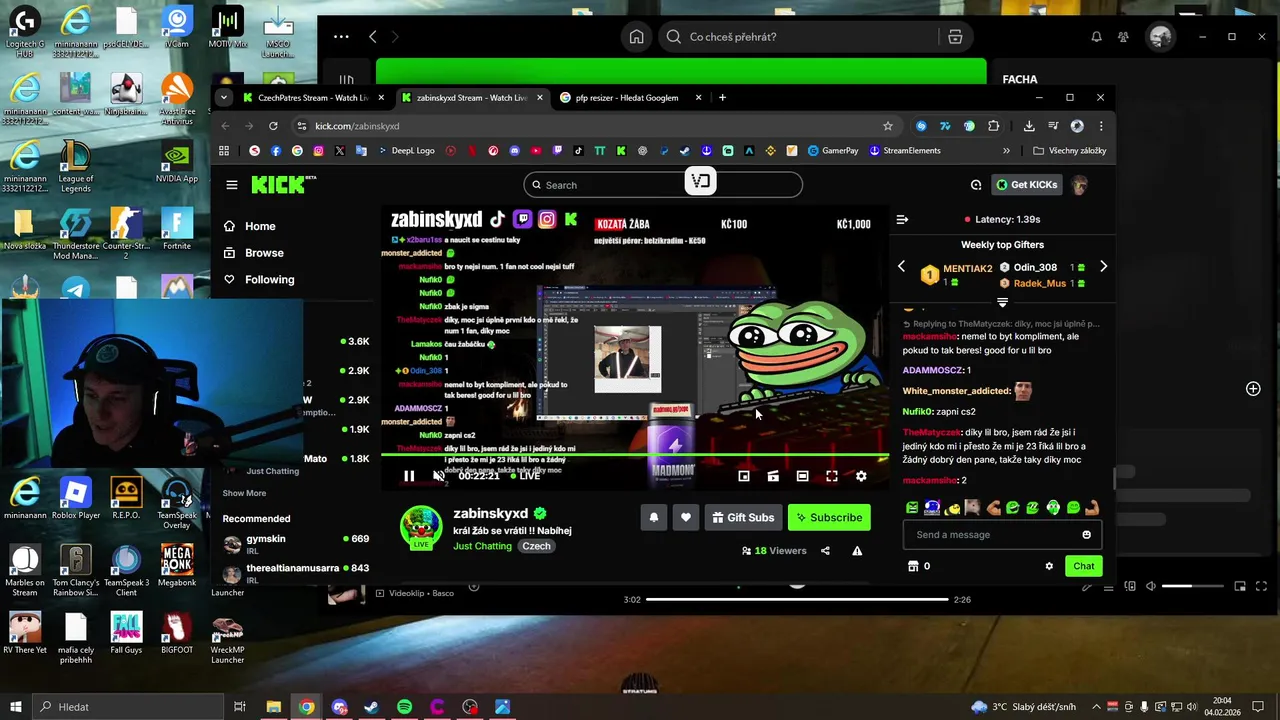Image resolution: width=1280 pixels, height=720 pixels.
Task: Pause the Kick stream playback
Action: click(409, 476)
